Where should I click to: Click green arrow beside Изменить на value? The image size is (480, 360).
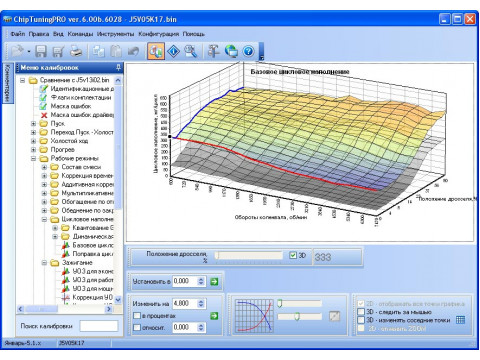click(x=214, y=316)
